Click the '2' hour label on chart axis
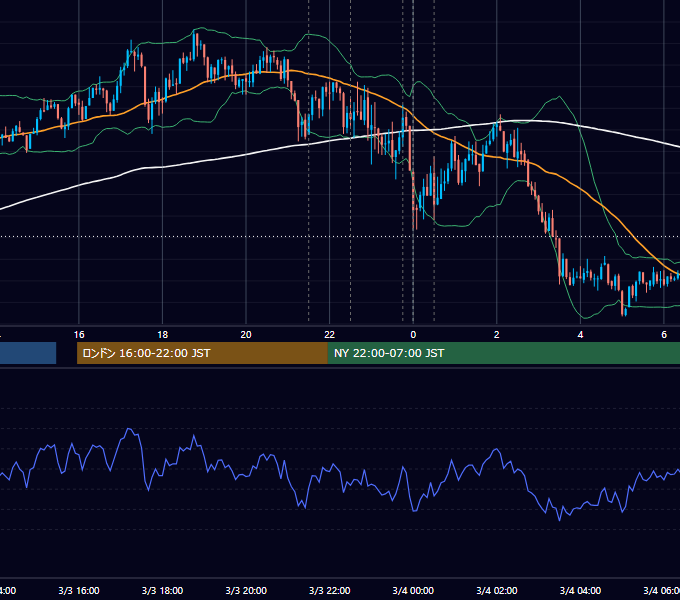 point(497,335)
